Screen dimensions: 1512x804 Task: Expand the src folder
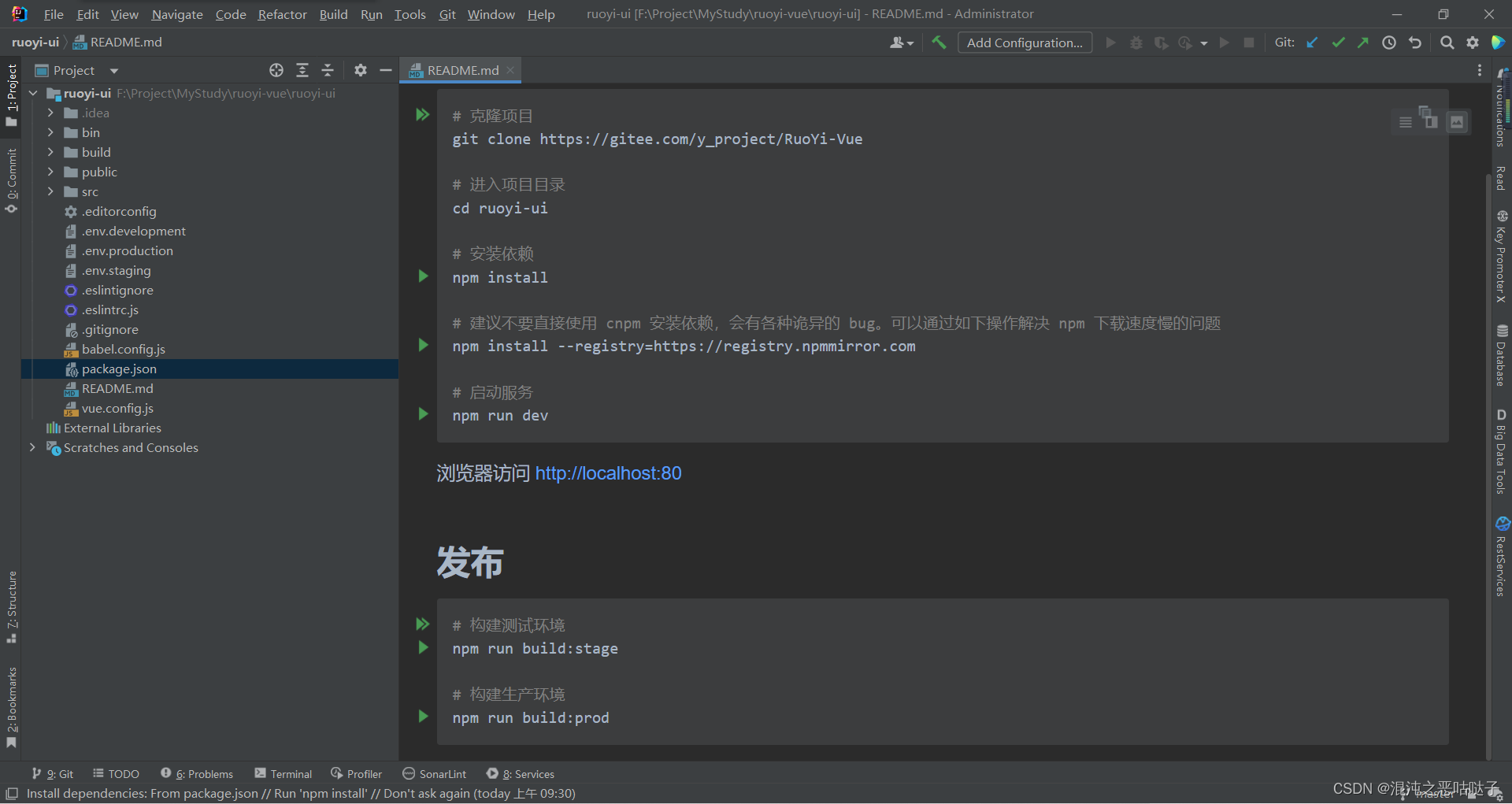pyautogui.click(x=50, y=191)
